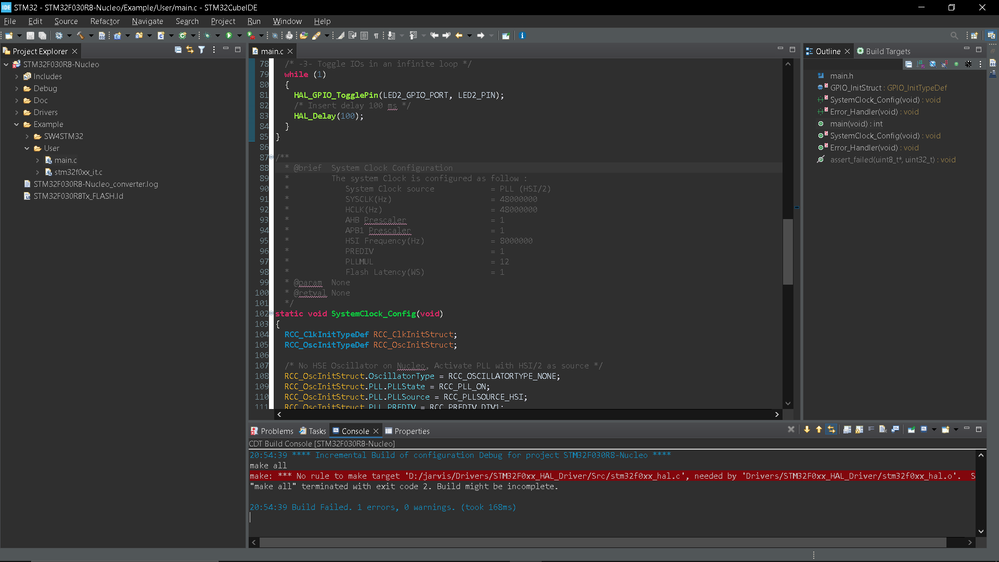The height and width of the screenshot is (562, 999).
Task: Collapse the Example folder
Action: point(17,124)
